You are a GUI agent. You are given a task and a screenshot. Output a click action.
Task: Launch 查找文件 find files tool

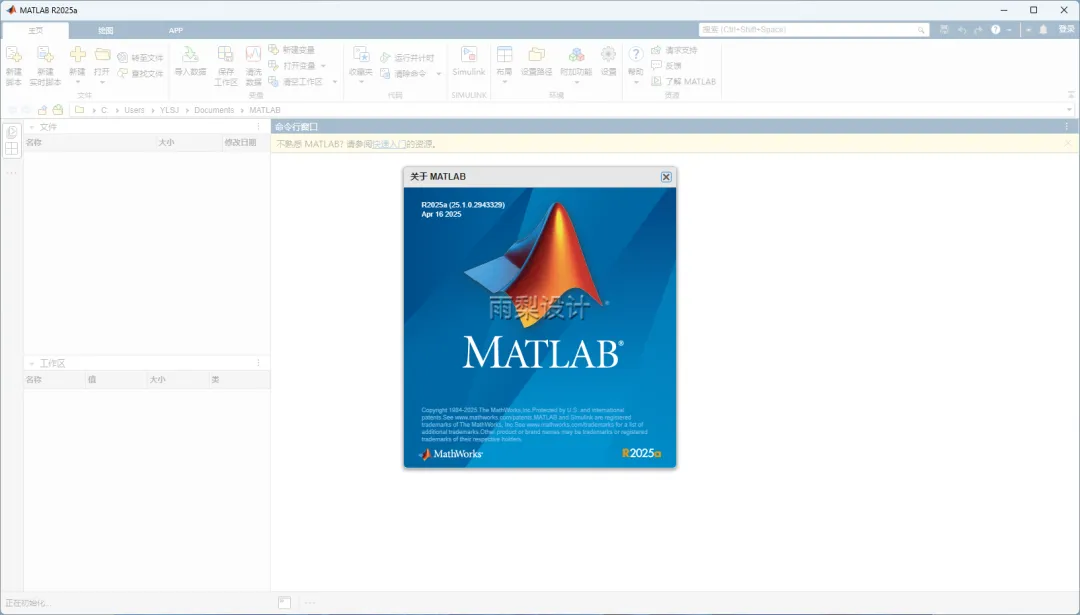point(141,73)
